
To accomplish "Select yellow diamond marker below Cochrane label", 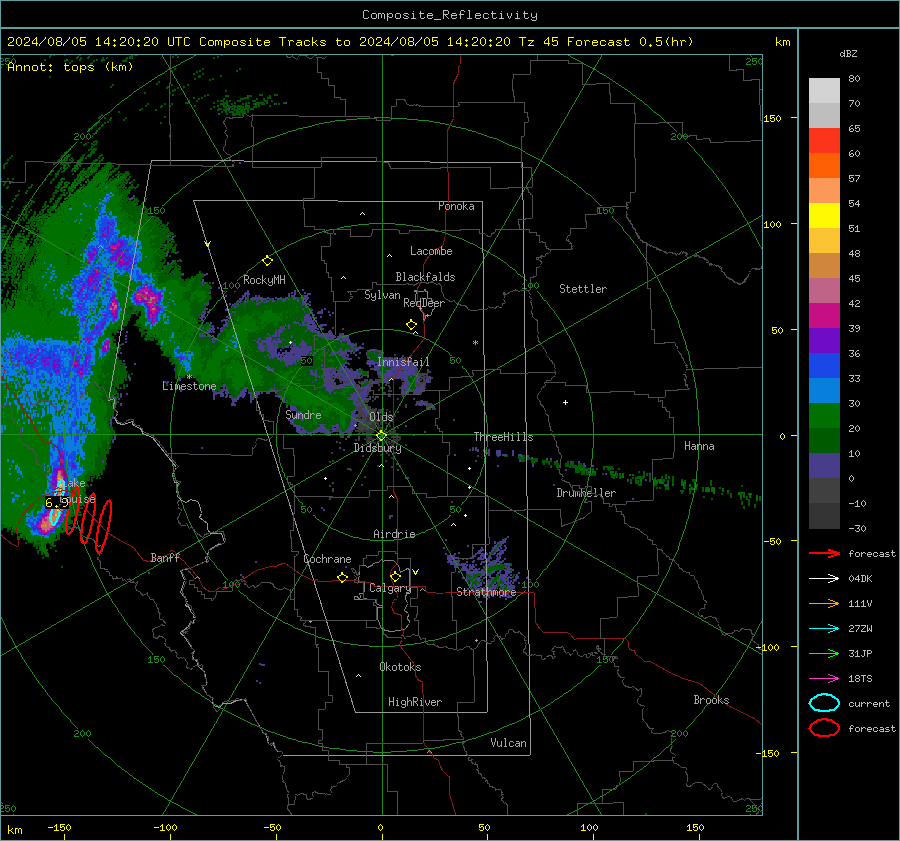I will 343,578.
